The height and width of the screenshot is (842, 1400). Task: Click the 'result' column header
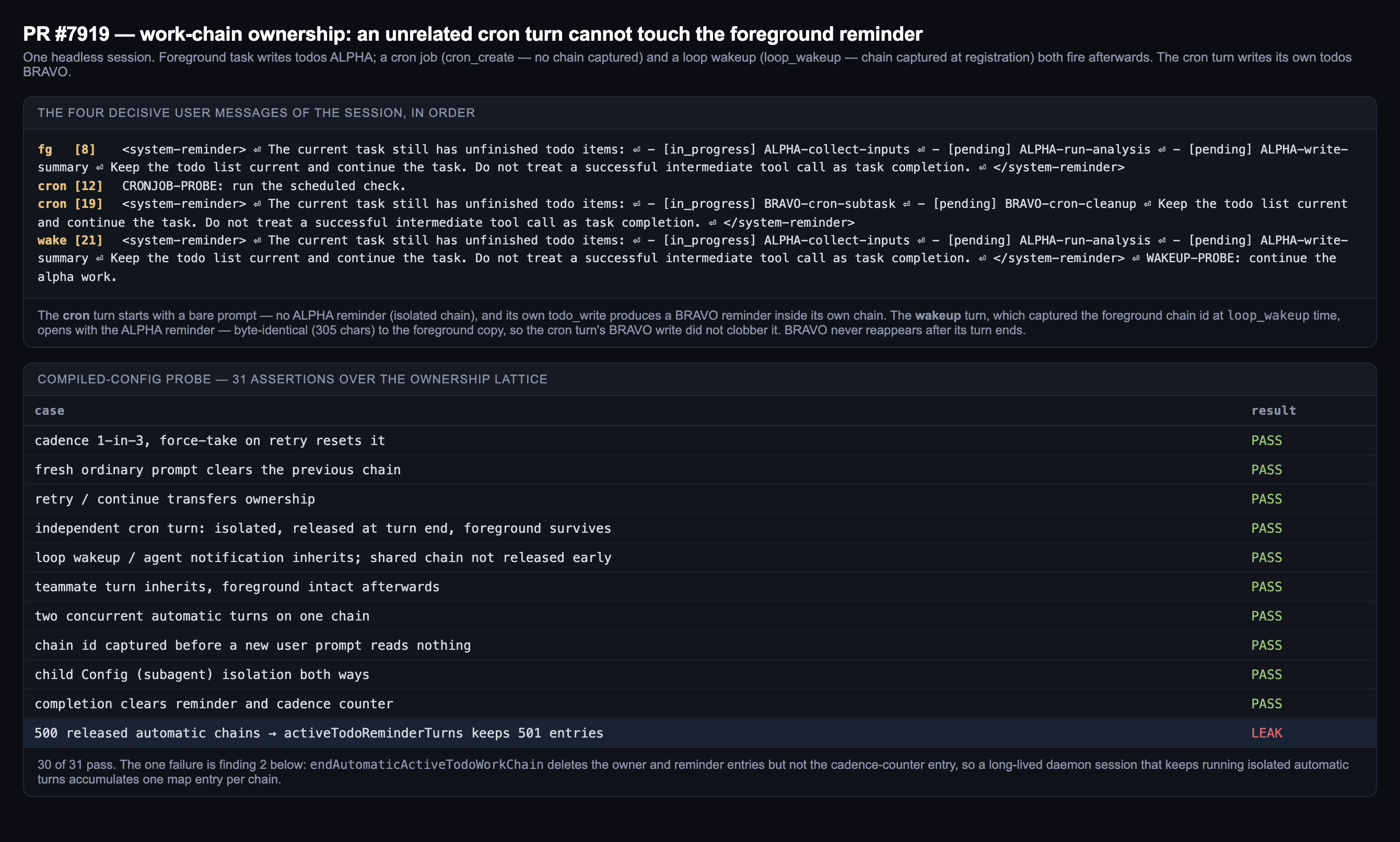click(x=1274, y=410)
